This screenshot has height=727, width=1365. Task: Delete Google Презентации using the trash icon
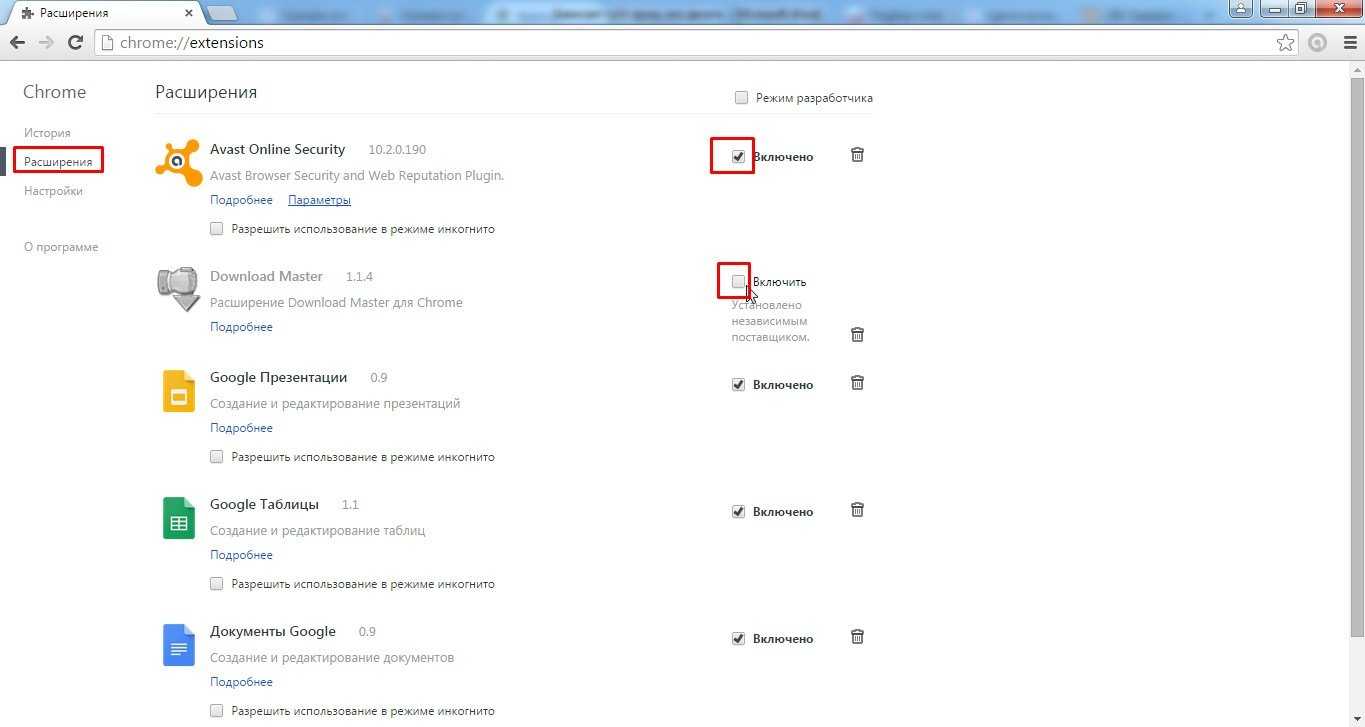[857, 383]
